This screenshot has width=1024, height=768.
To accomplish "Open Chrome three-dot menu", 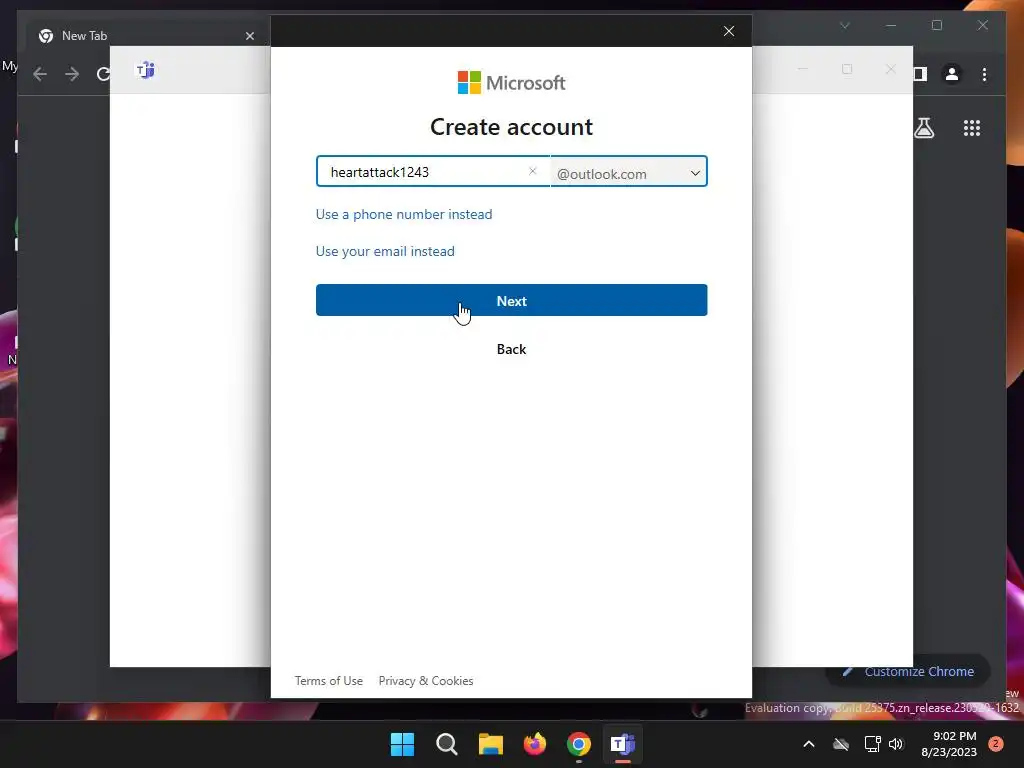I will pyautogui.click(x=984, y=74).
